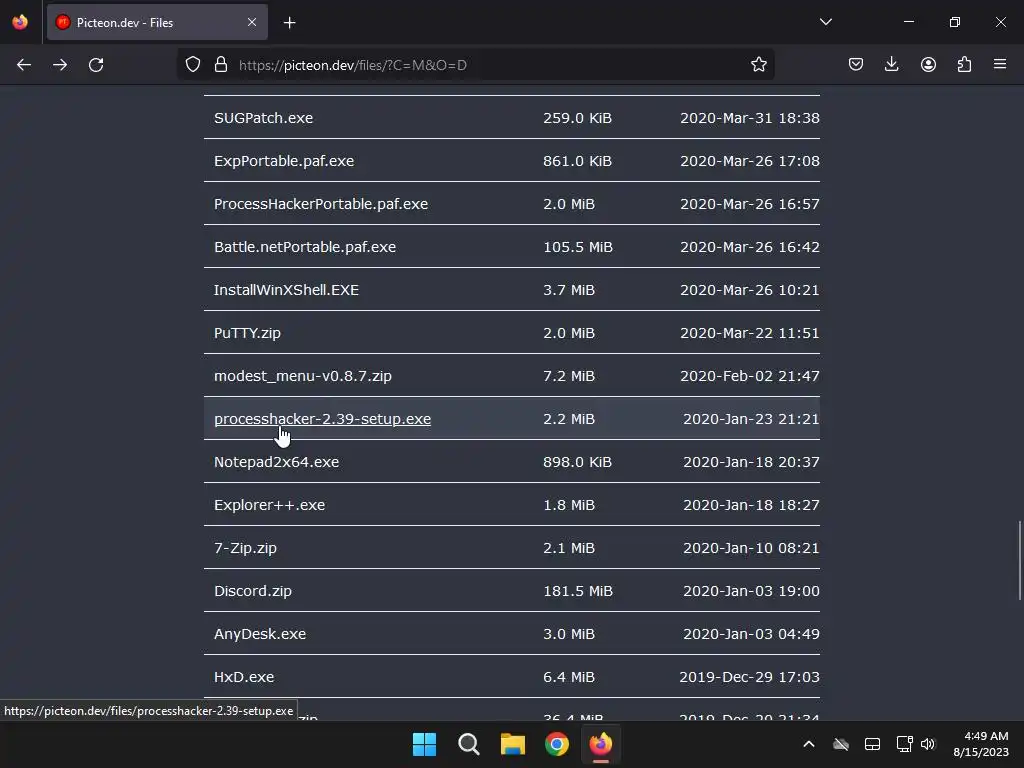List all tabs dropdown arrow
The width and height of the screenshot is (1024, 768).
825,22
